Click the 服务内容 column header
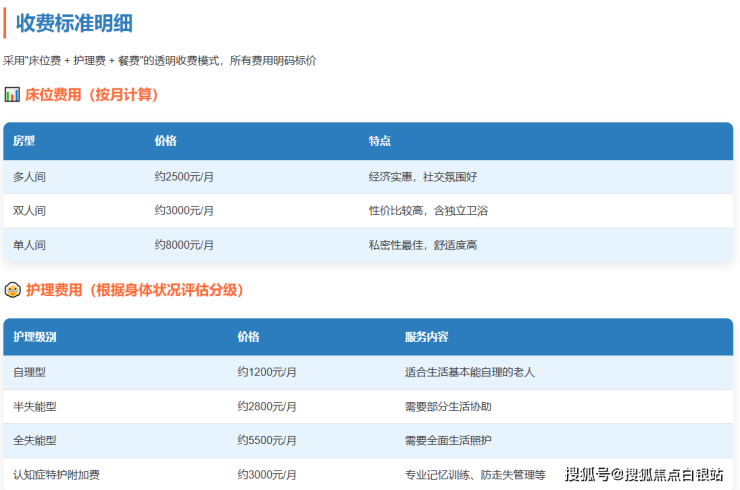Screen dimensions: 740x490 point(427,337)
